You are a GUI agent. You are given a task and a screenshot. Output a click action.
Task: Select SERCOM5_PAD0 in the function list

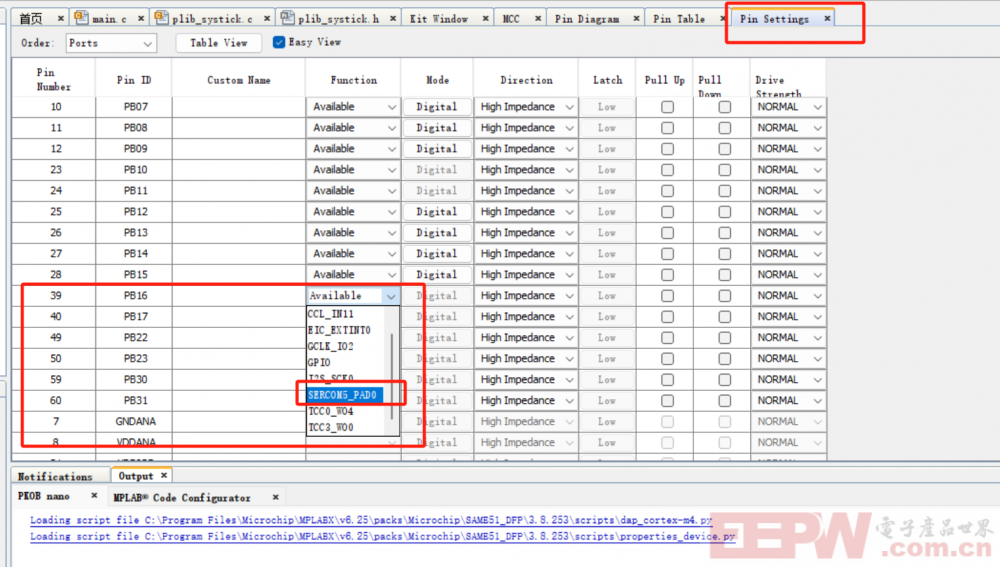344,395
